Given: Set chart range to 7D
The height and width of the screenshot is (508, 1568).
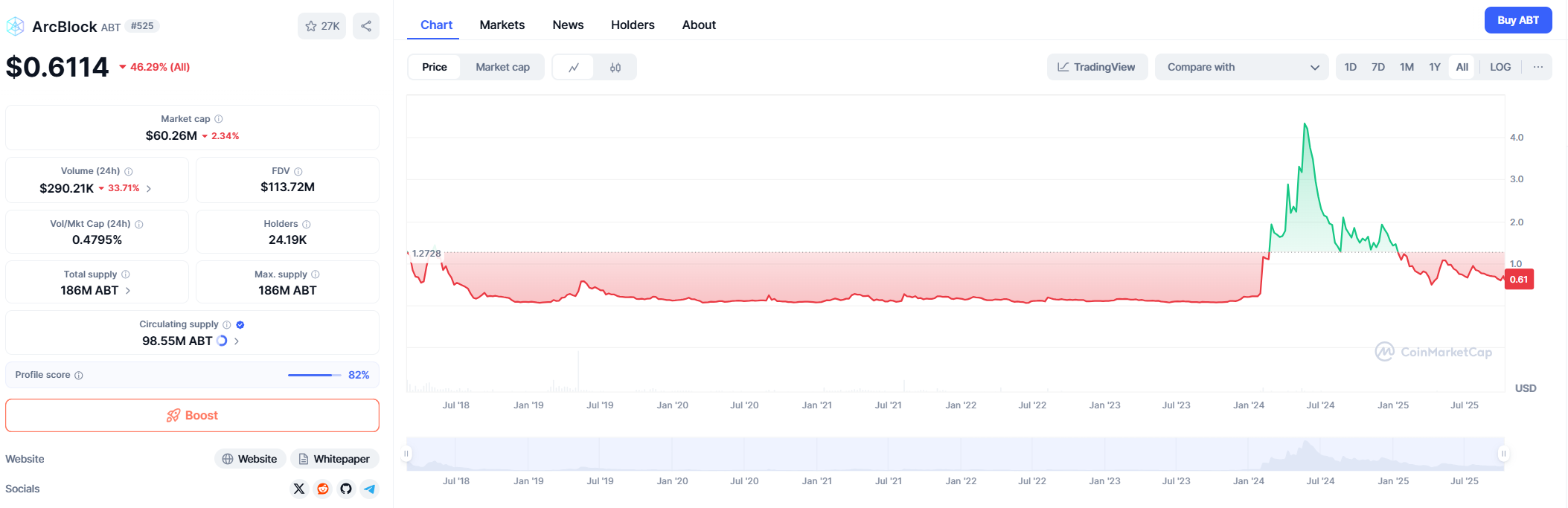Looking at the screenshot, I should [1378, 67].
